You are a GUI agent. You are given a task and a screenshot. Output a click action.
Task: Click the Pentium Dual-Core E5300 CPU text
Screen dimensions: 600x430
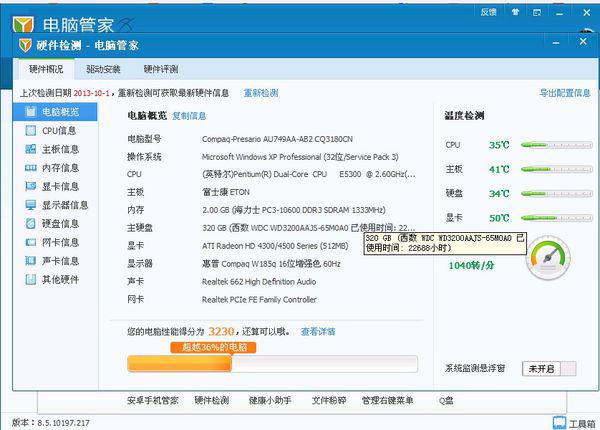[x=308, y=174]
